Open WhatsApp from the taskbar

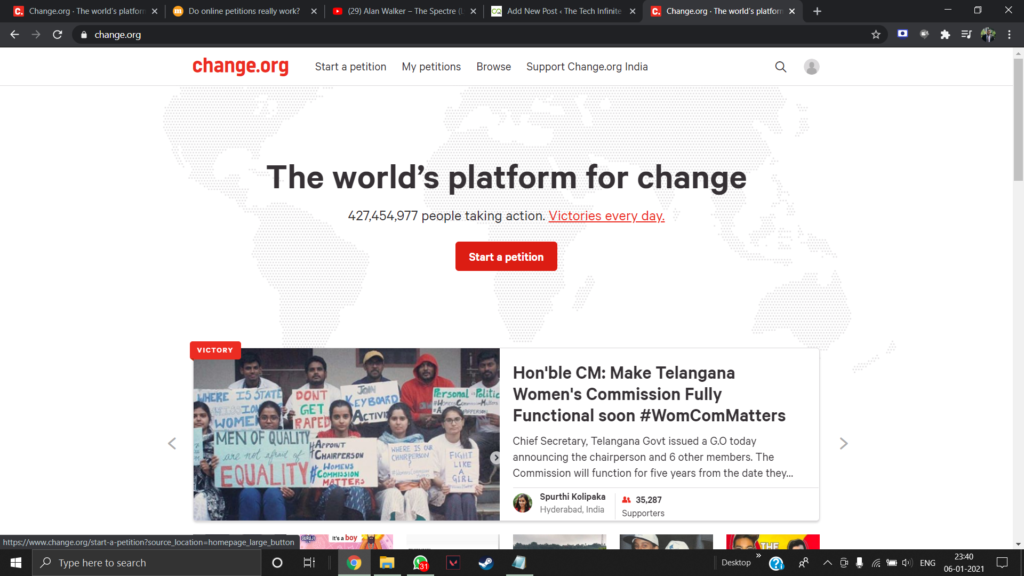point(421,562)
